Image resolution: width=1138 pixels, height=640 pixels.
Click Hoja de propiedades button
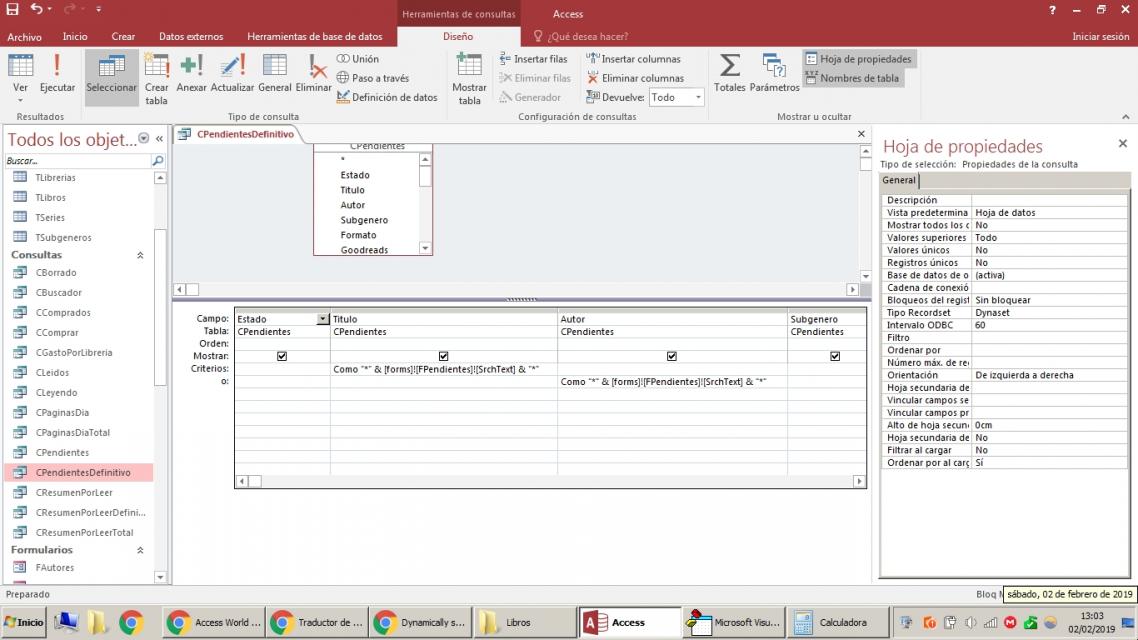(858, 59)
